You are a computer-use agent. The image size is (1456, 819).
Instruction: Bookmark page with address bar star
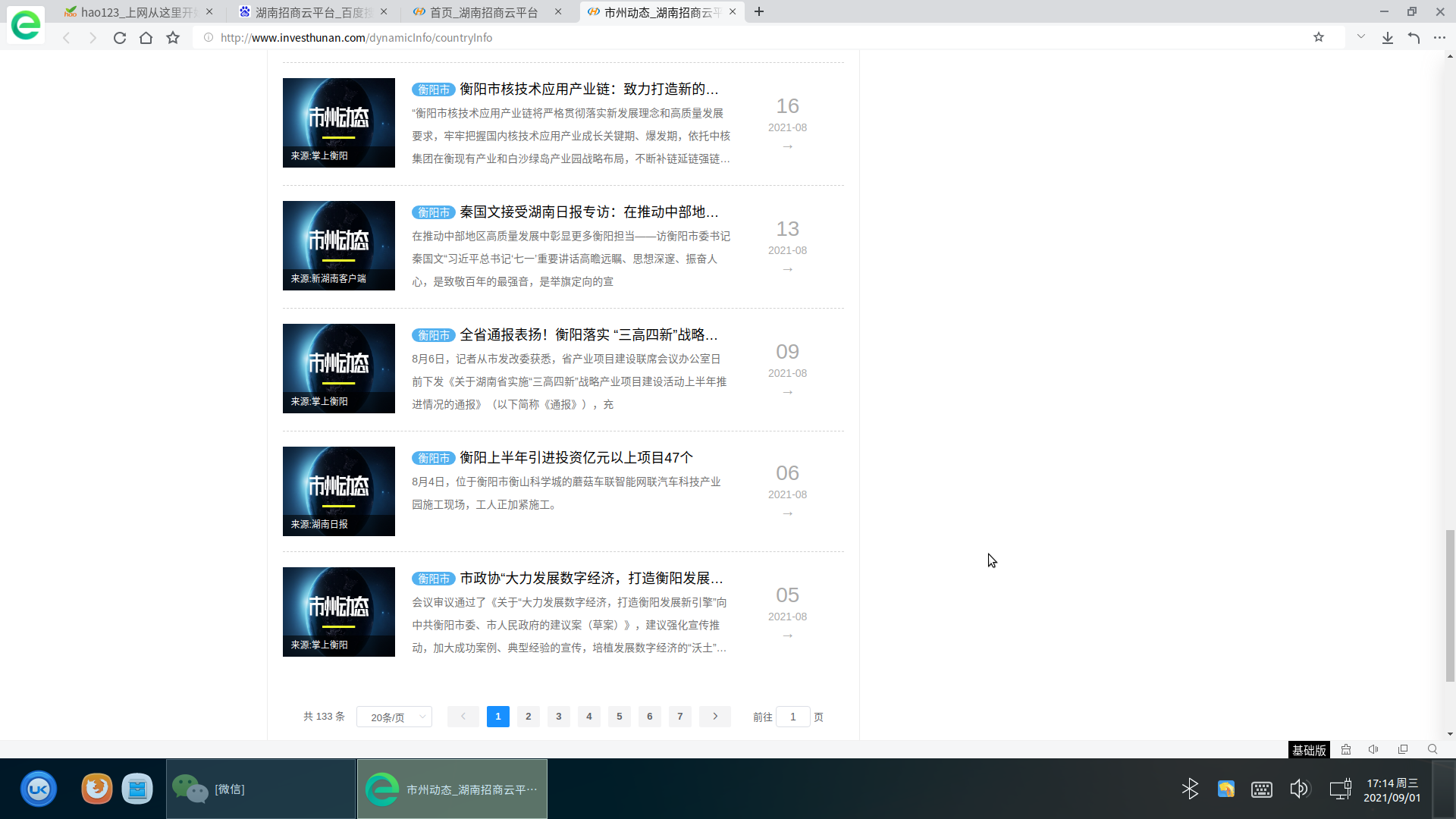pos(1319,37)
